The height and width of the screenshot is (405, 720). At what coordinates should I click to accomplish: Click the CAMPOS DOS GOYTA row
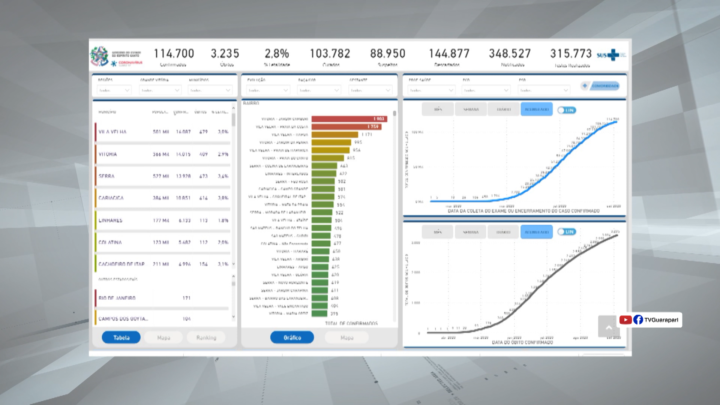[162, 318]
